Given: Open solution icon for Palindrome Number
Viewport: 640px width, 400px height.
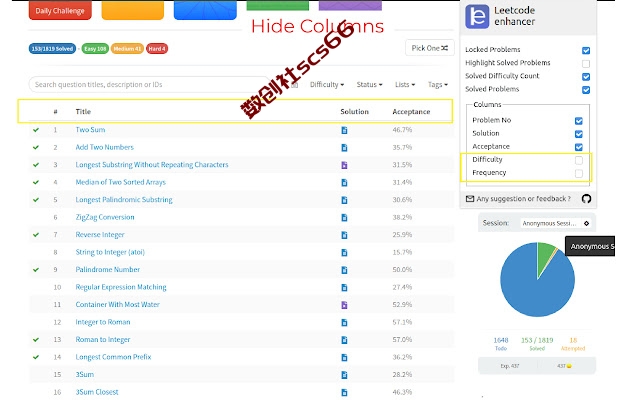Looking at the screenshot, I should coord(344,270).
